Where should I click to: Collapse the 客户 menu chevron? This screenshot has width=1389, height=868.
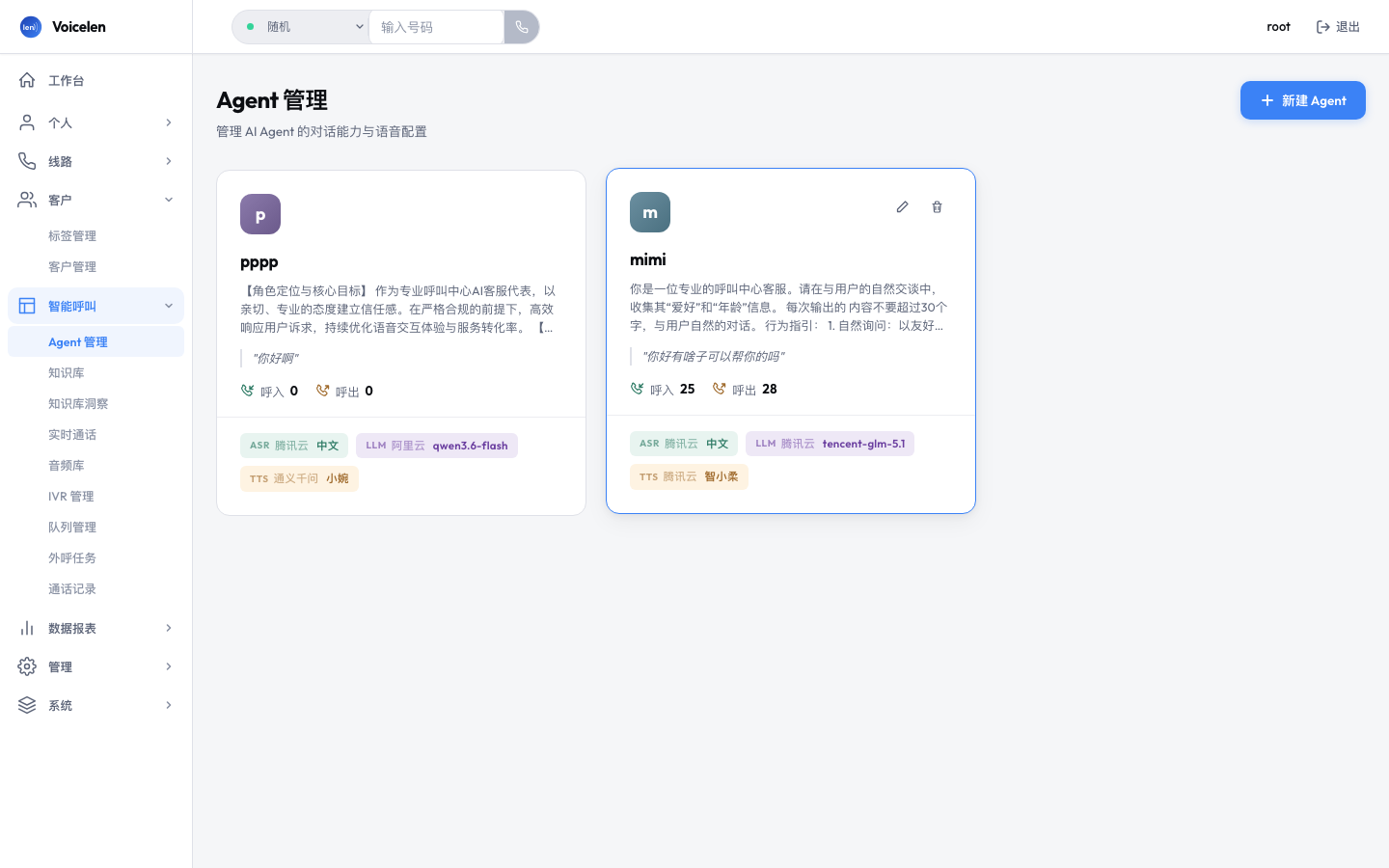tap(169, 200)
